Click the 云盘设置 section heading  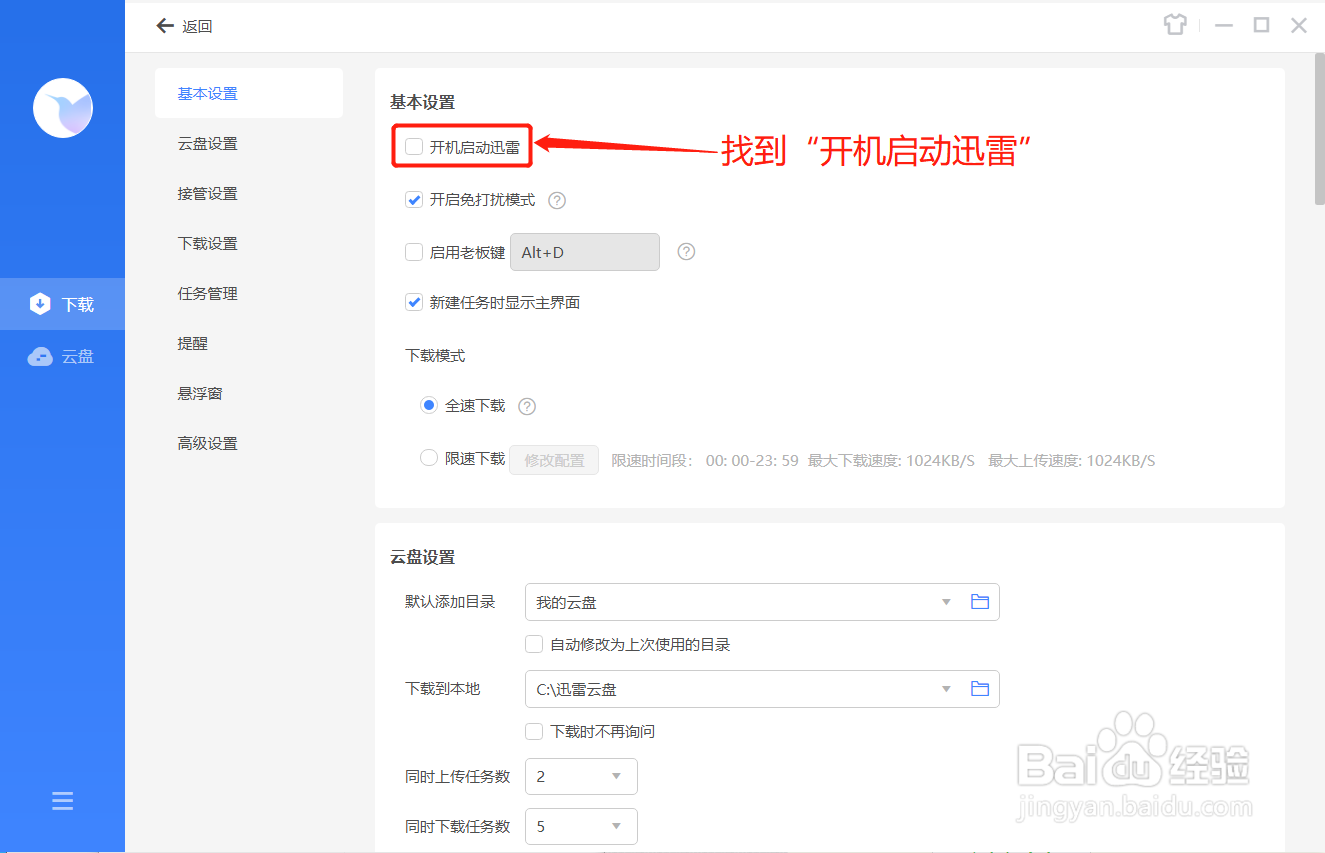point(422,557)
